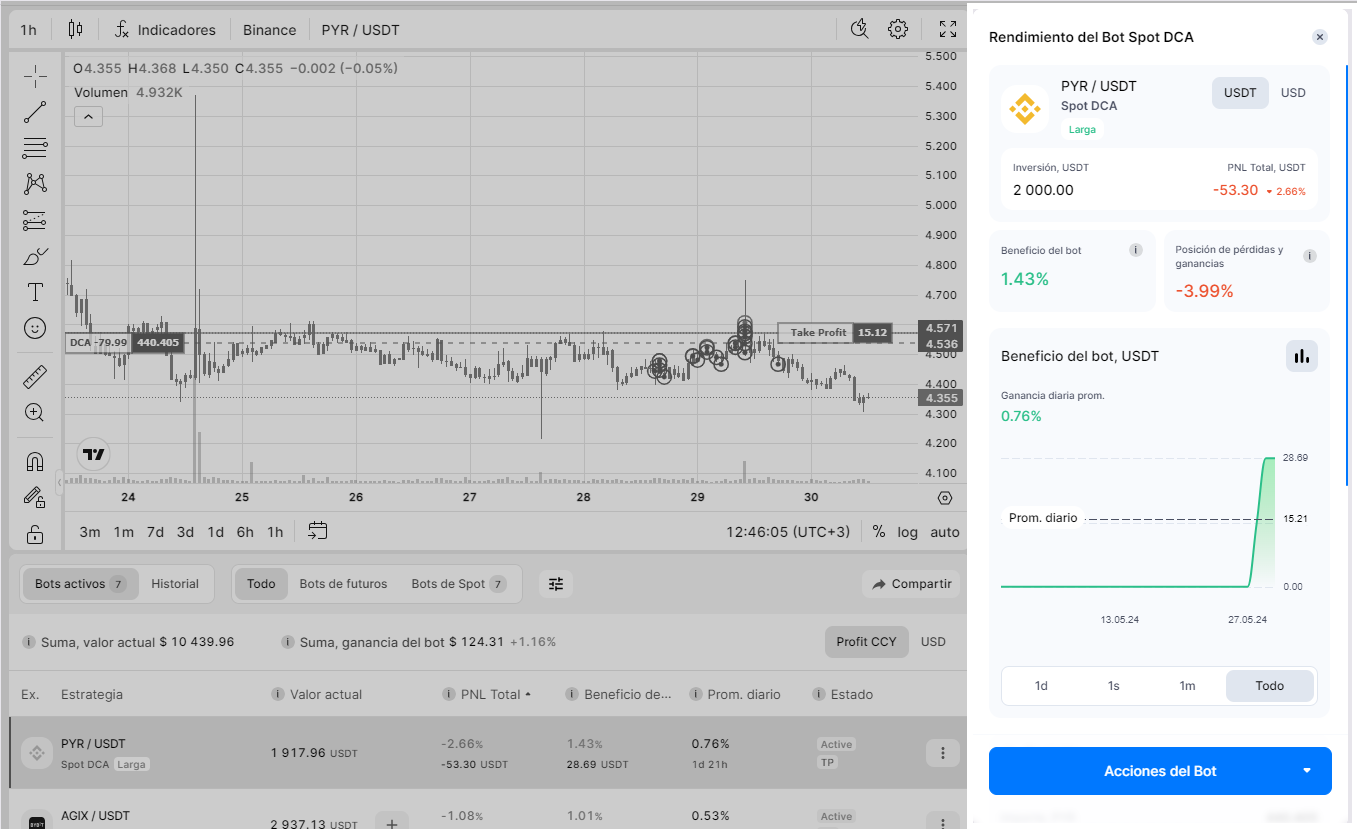1357x829 pixels.
Task: Select the brush drawing tool
Action: pyautogui.click(x=35, y=256)
